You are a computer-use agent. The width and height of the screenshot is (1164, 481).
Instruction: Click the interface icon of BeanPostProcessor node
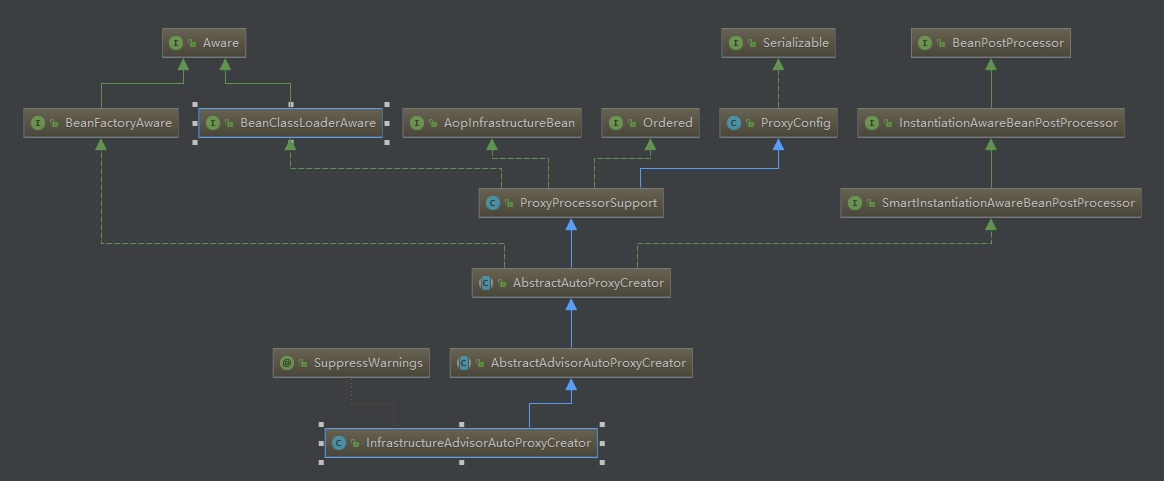(x=924, y=43)
